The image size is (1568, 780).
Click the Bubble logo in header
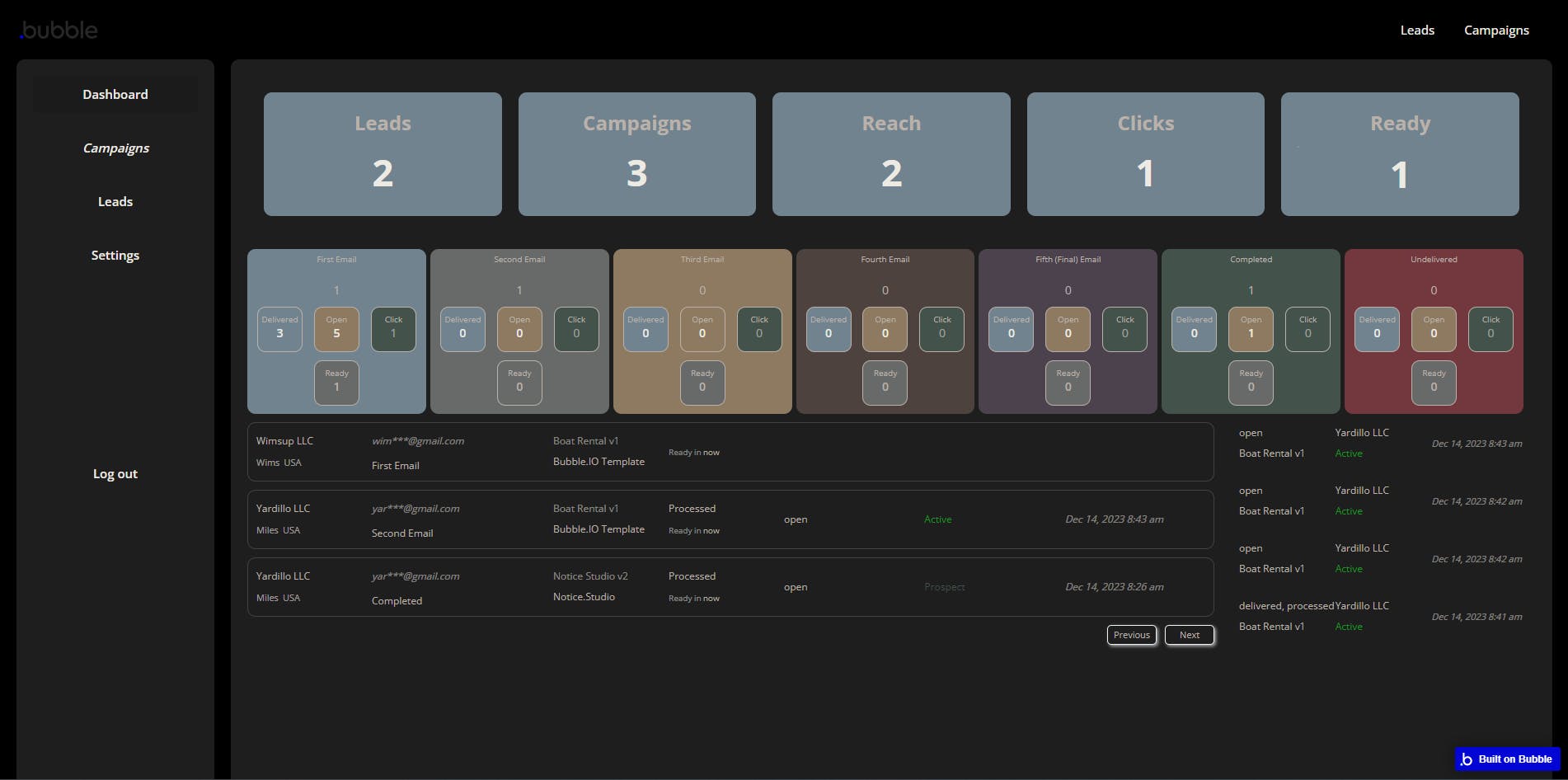(59, 31)
